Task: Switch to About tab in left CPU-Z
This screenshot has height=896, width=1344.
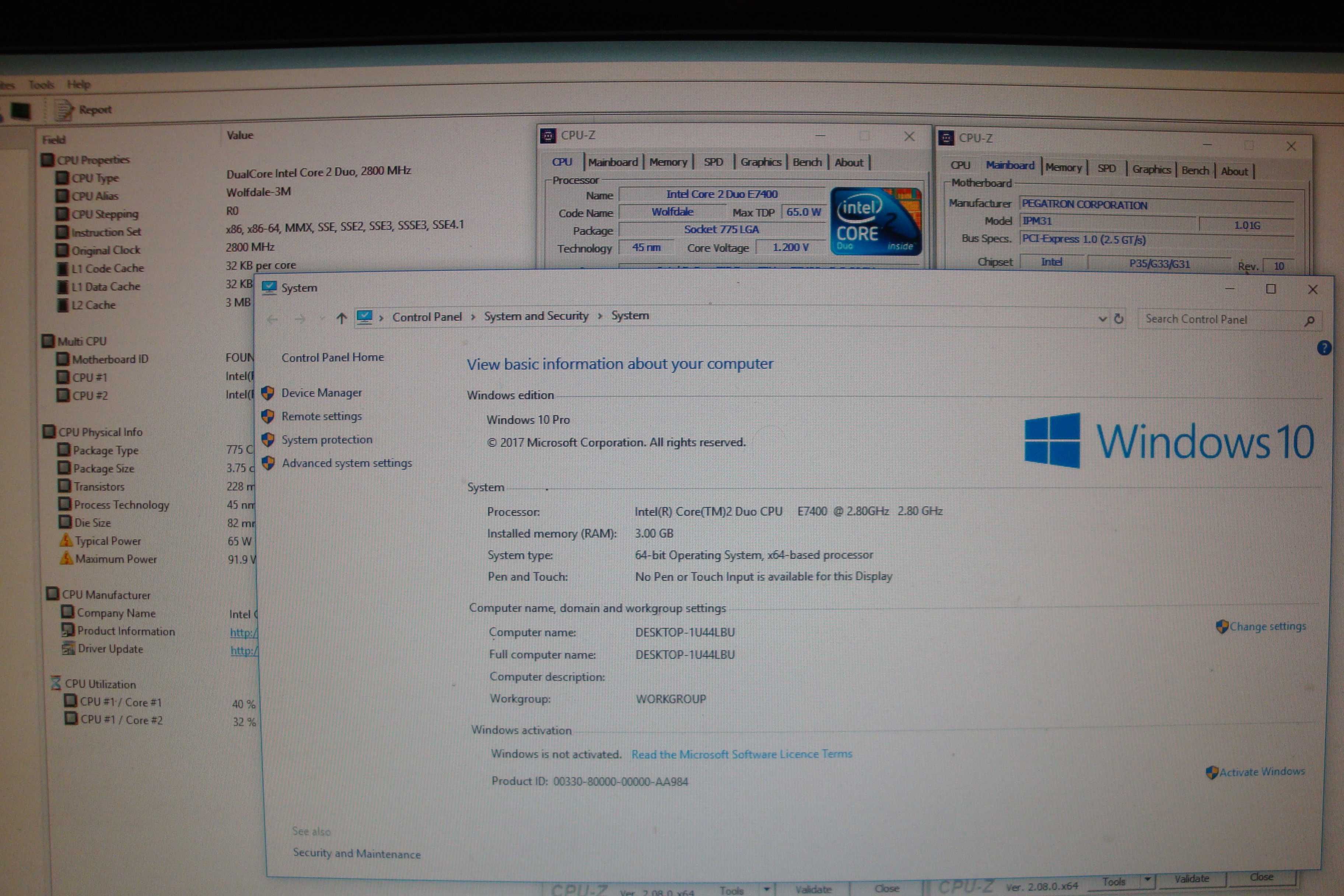Action: click(848, 162)
